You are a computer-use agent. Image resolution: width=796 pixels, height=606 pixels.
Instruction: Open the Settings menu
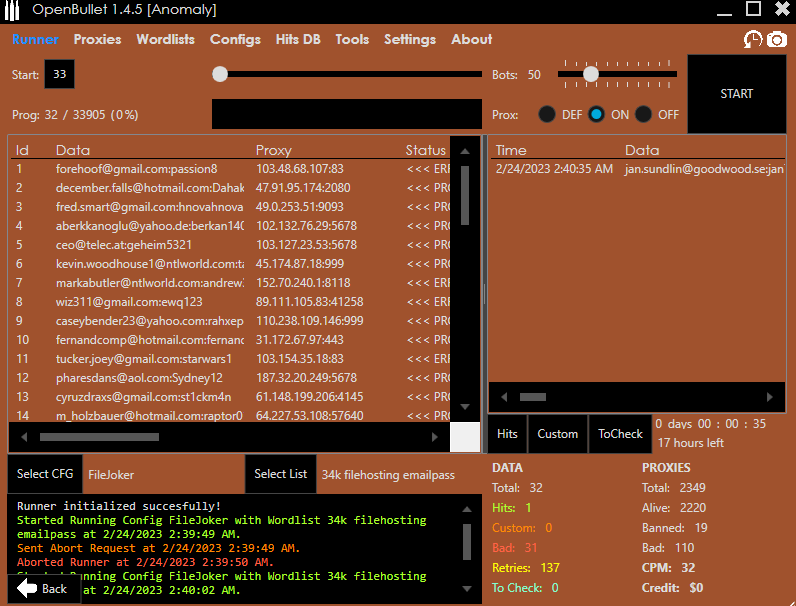[410, 40]
